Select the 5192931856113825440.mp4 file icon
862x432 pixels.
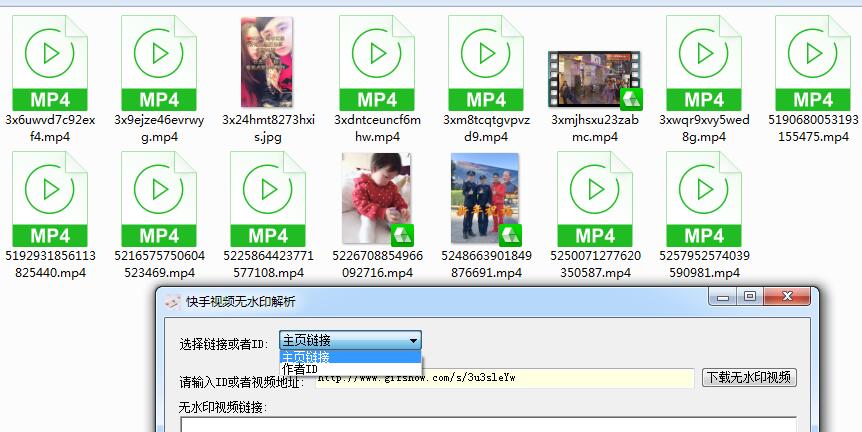point(51,199)
